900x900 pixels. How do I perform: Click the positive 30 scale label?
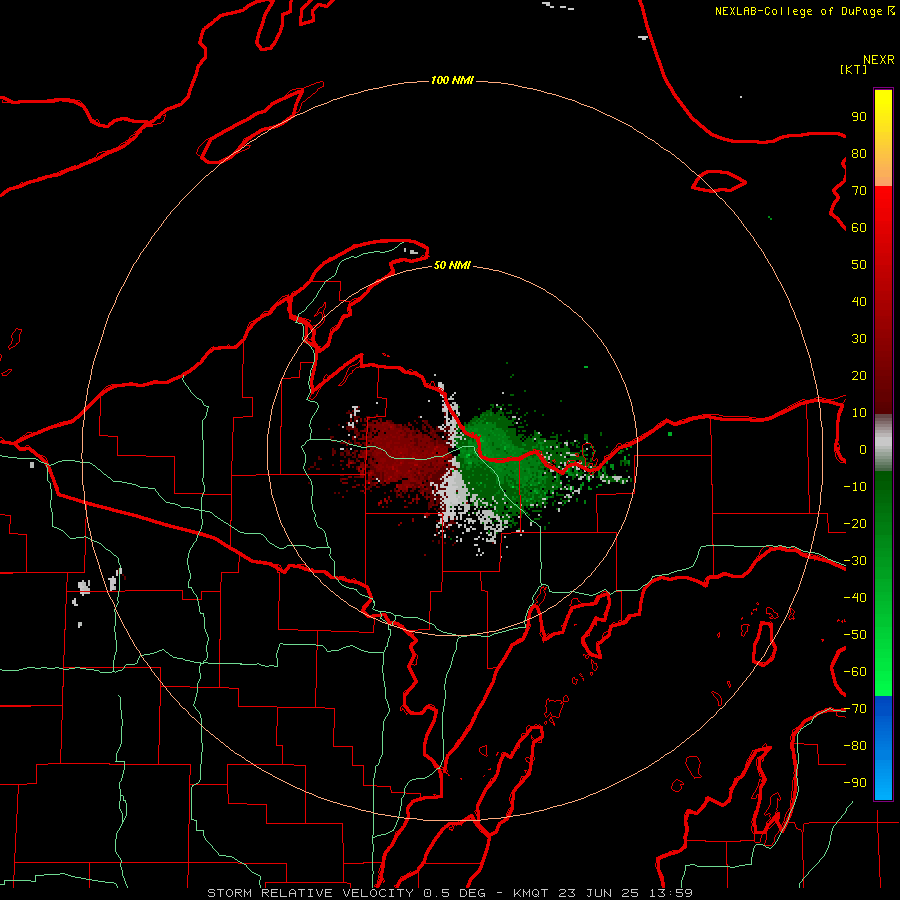[x=859, y=339]
